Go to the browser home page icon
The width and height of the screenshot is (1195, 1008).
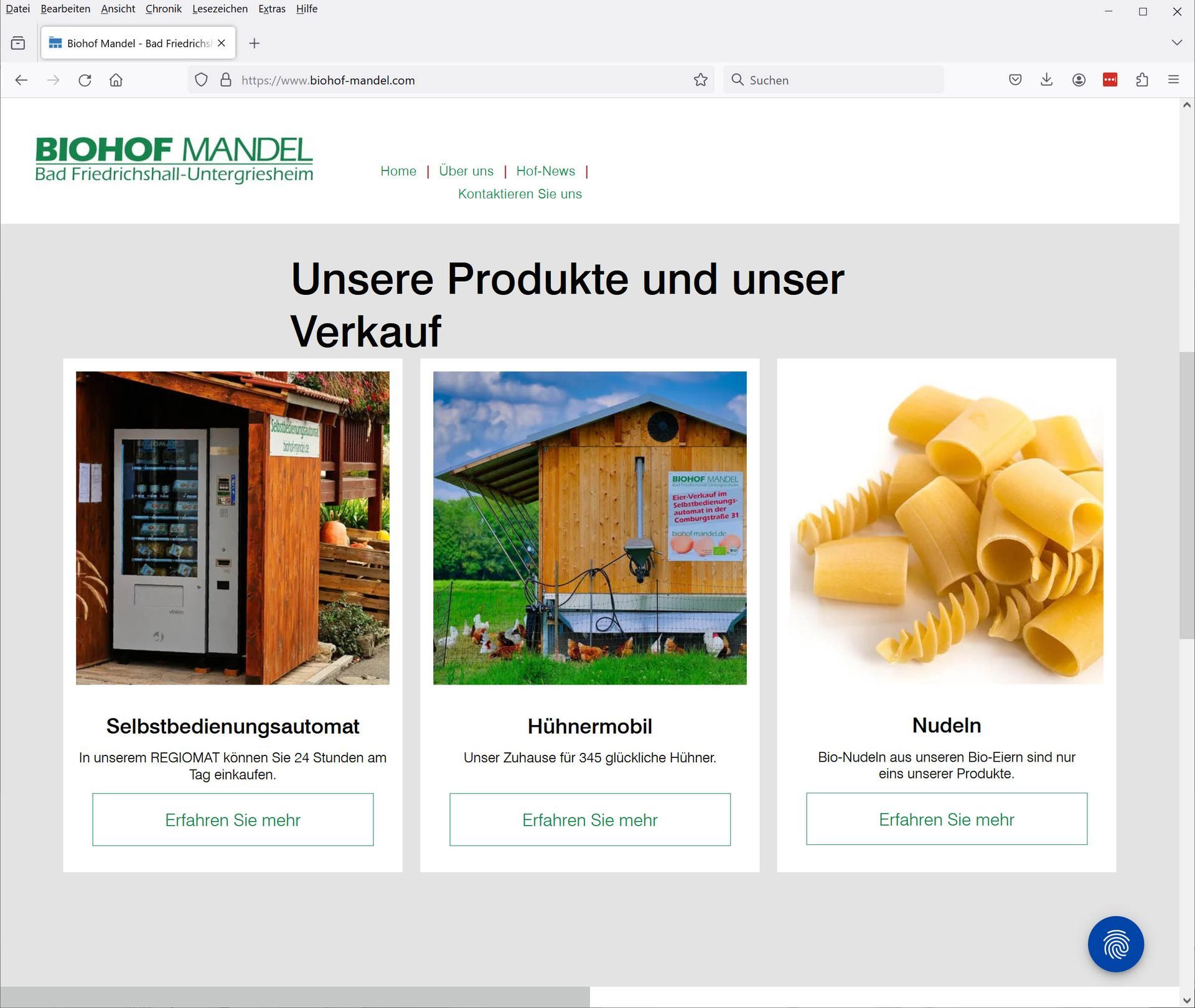(x=116, y=80)
